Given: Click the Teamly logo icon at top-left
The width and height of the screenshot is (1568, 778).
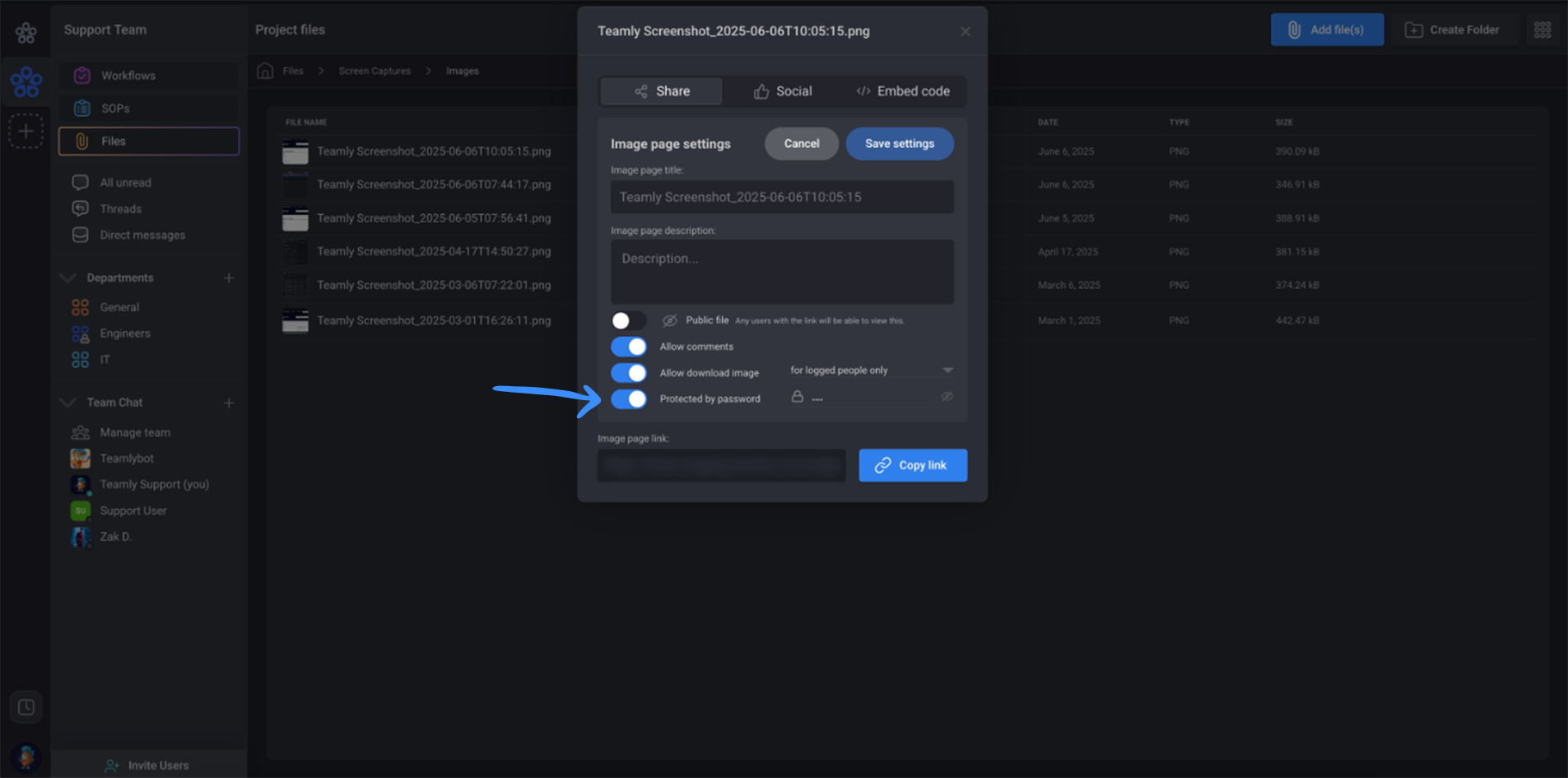Looking at the screenshot, I should pyautogui.click(x=26, y=32).
